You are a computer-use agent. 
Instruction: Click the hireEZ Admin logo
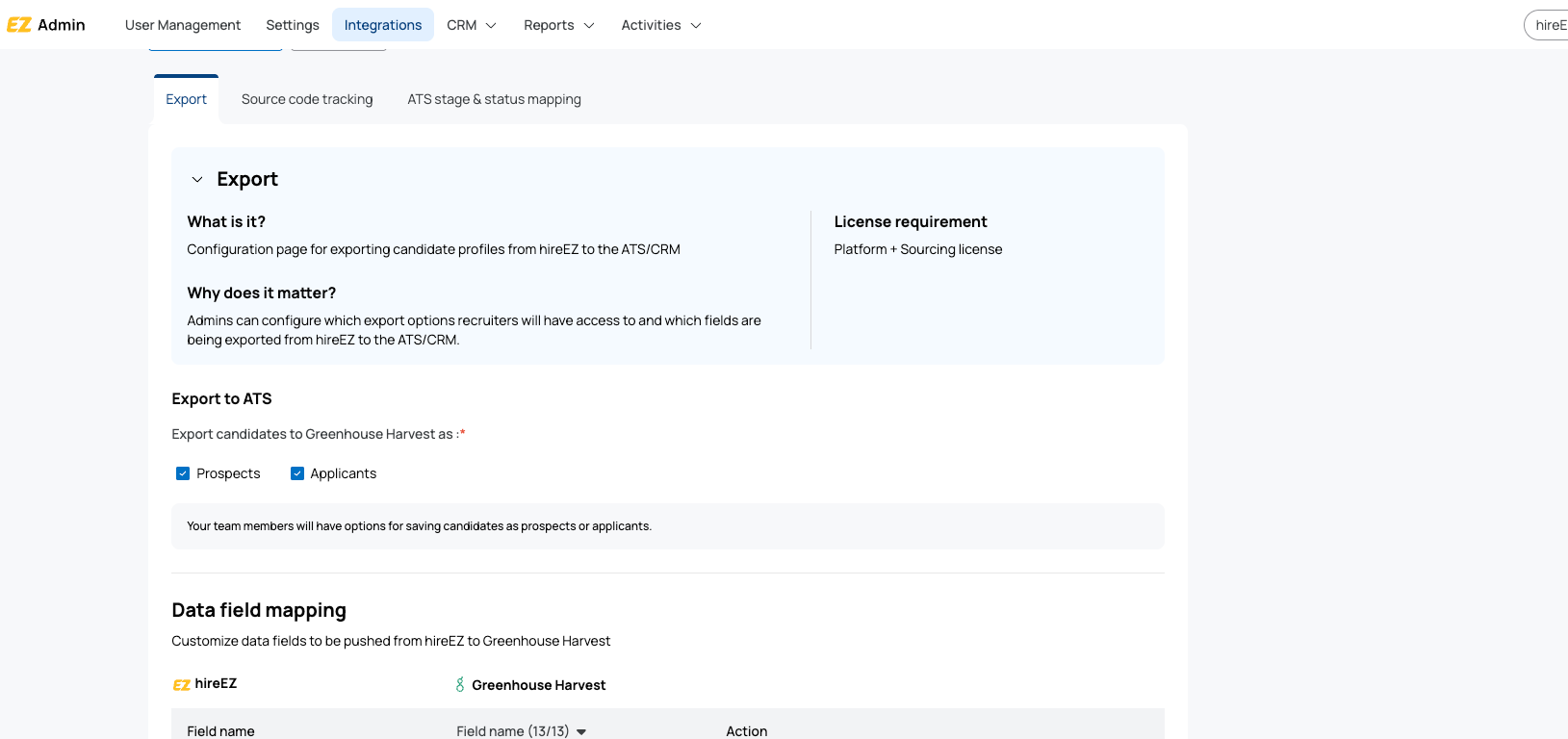tap(45, 25)
